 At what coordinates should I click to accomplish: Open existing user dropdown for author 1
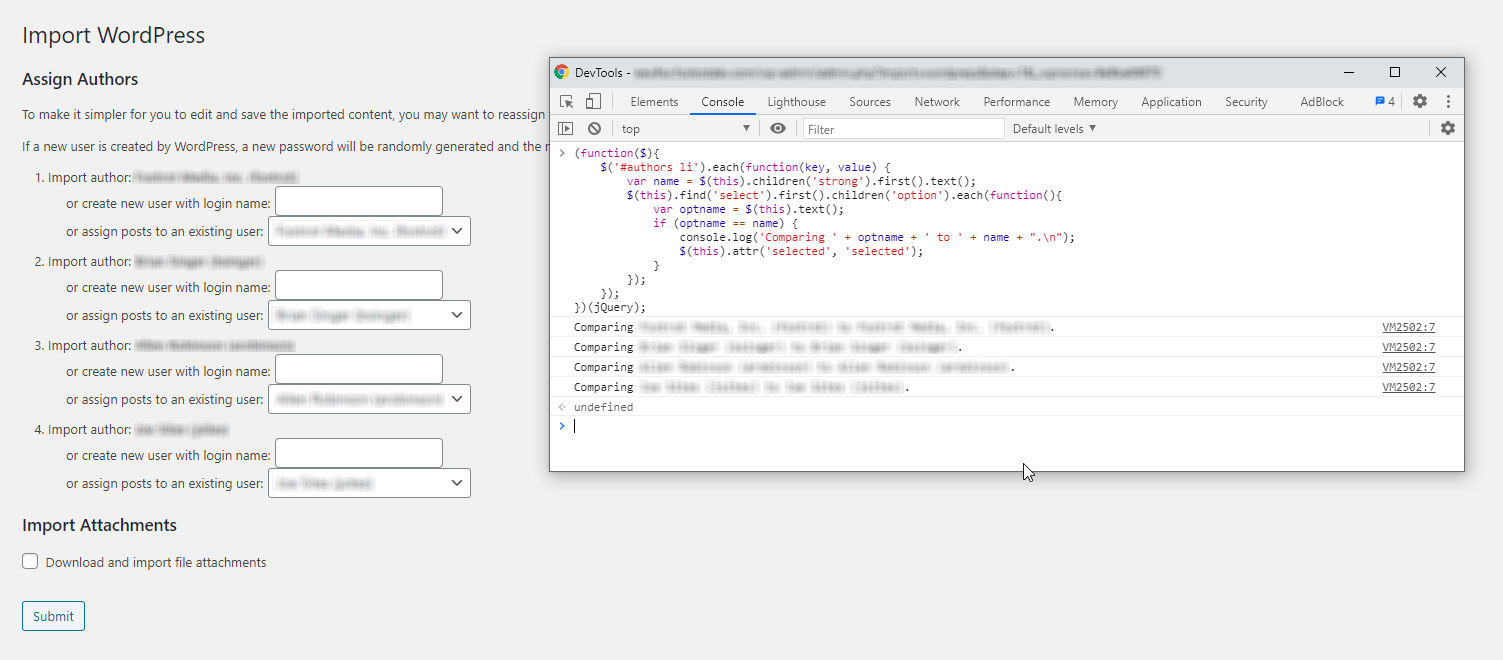(x=369, y=231)
